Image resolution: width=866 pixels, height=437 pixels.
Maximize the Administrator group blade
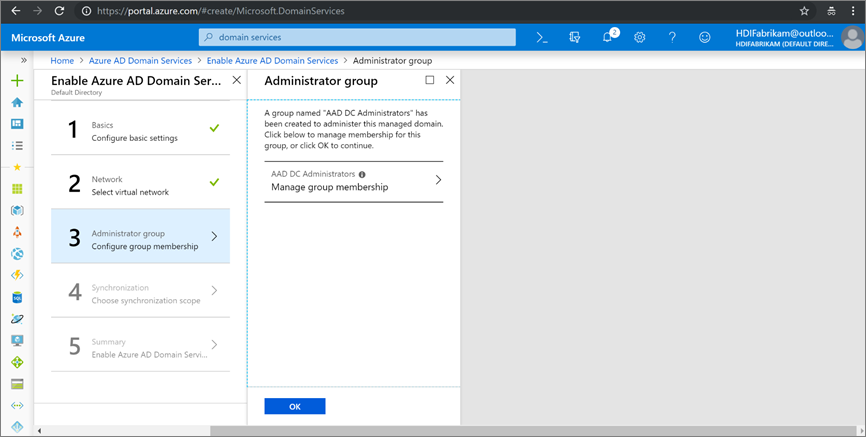pos(430,80)
